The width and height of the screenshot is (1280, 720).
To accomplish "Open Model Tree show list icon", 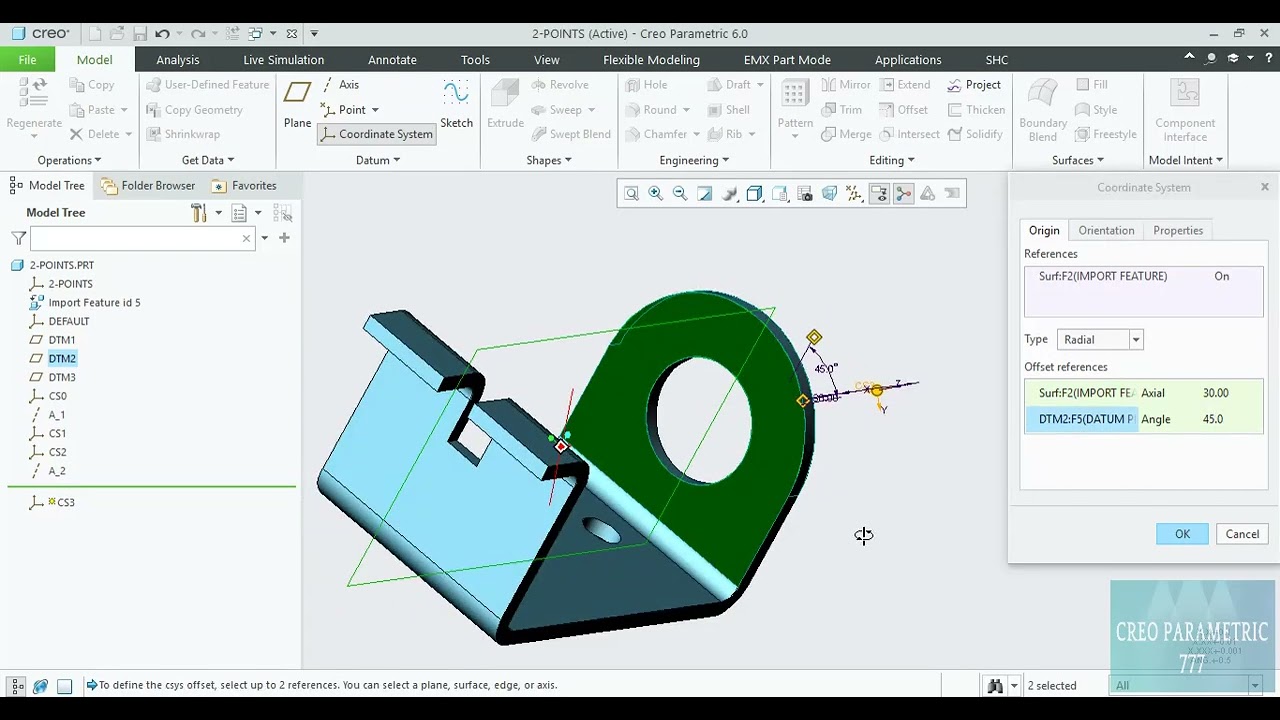I will click(x=239, y=213).
